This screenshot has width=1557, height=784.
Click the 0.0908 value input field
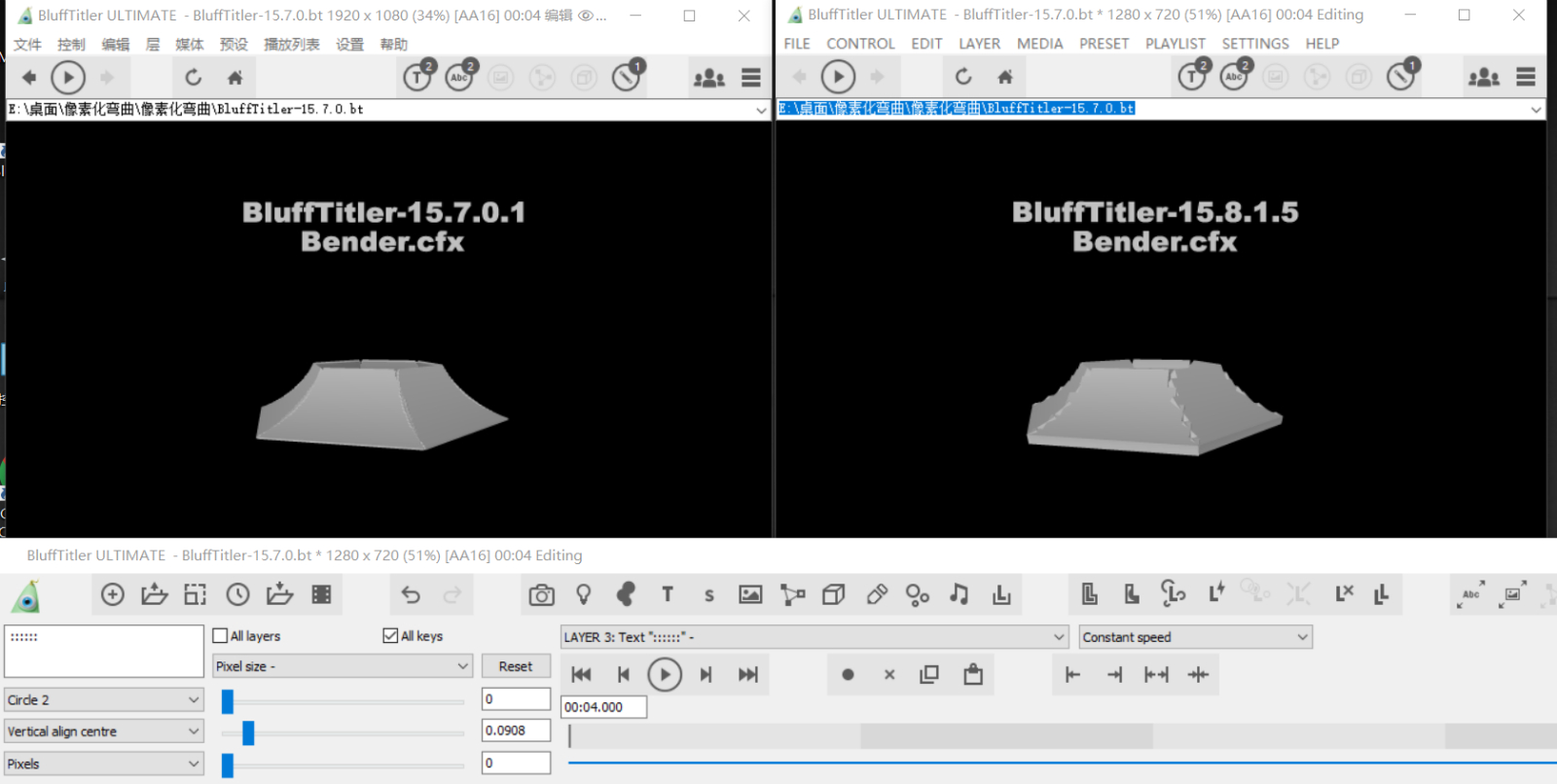517,731
